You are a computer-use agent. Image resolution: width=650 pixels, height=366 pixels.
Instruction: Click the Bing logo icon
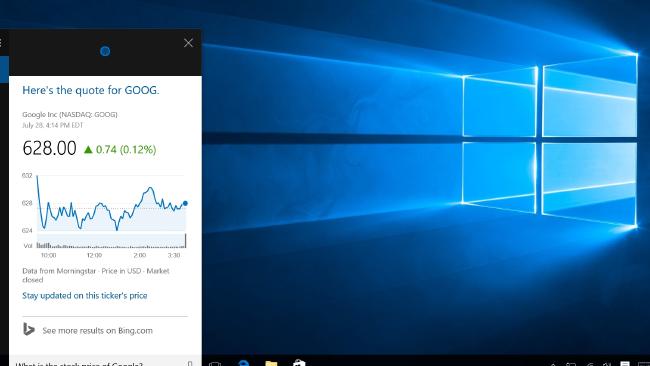click(29, 329)
